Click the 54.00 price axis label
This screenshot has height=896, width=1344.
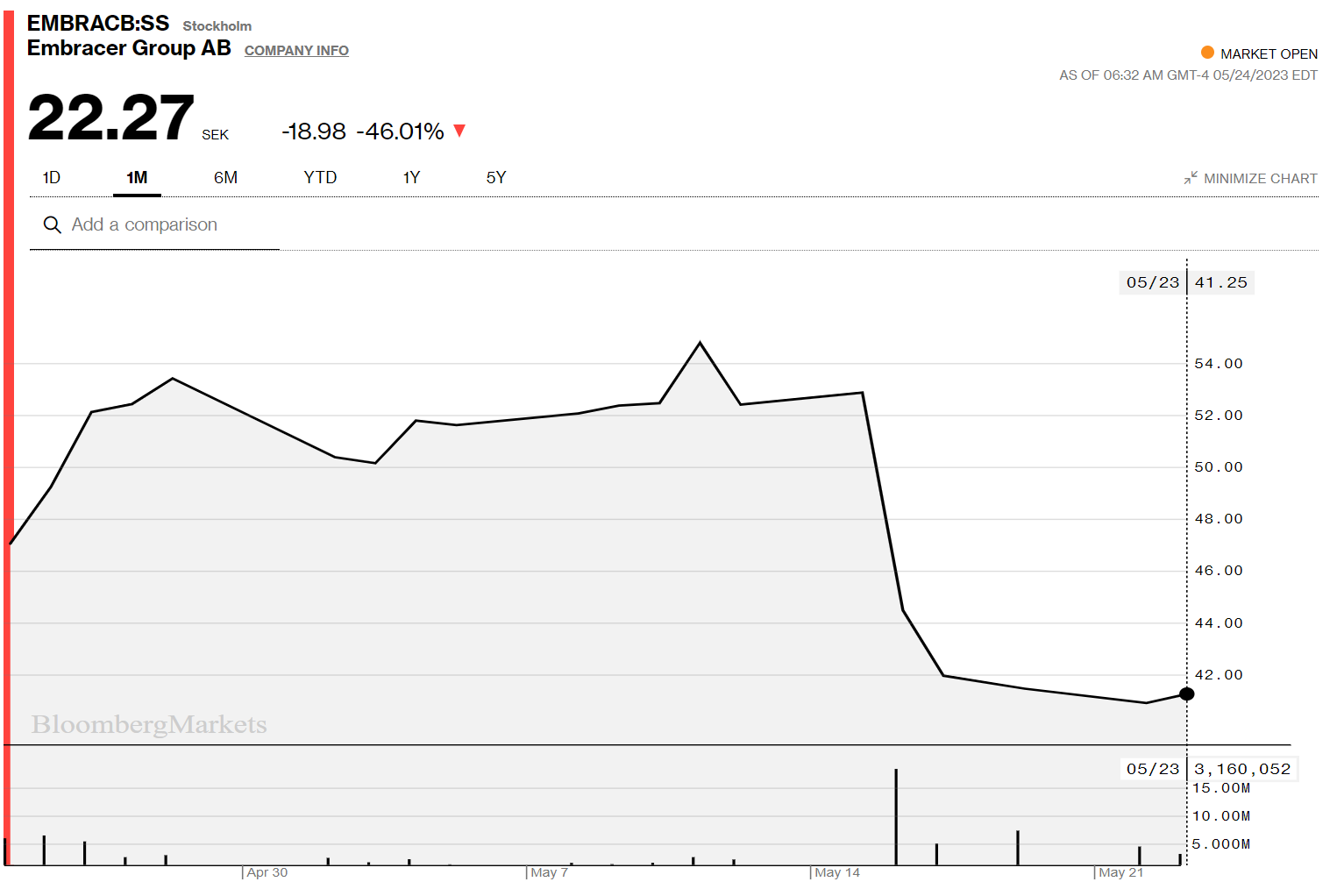pos(1219,364)
